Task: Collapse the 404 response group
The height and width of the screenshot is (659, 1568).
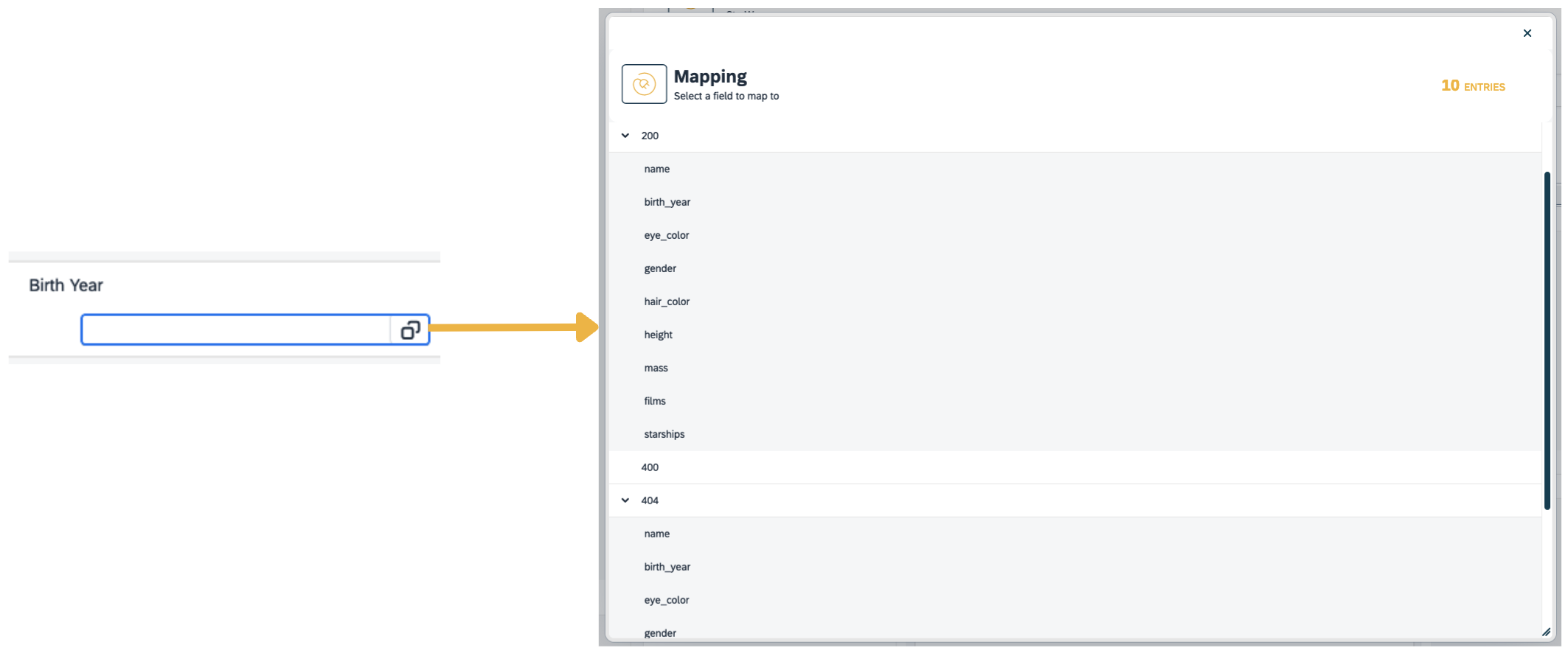Action: [625, 501]
